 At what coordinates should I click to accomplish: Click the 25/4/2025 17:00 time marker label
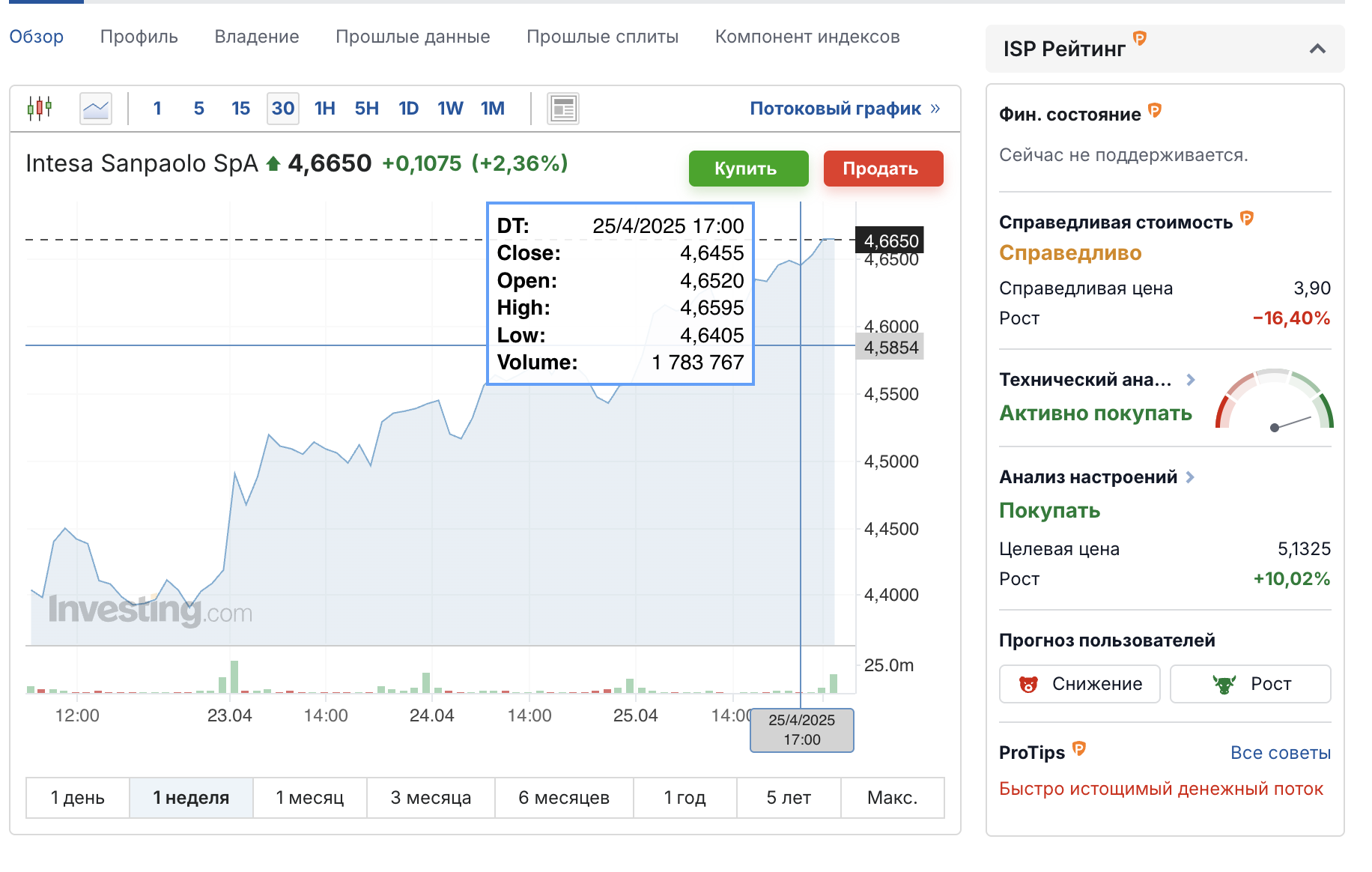(801, 730)
